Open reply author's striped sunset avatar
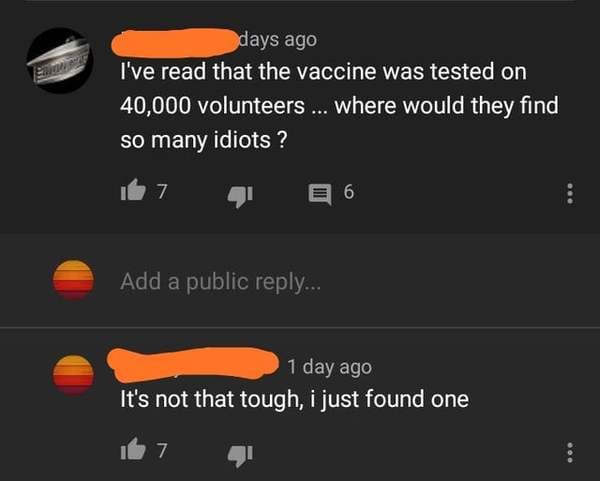 click(x=73, y=374)
